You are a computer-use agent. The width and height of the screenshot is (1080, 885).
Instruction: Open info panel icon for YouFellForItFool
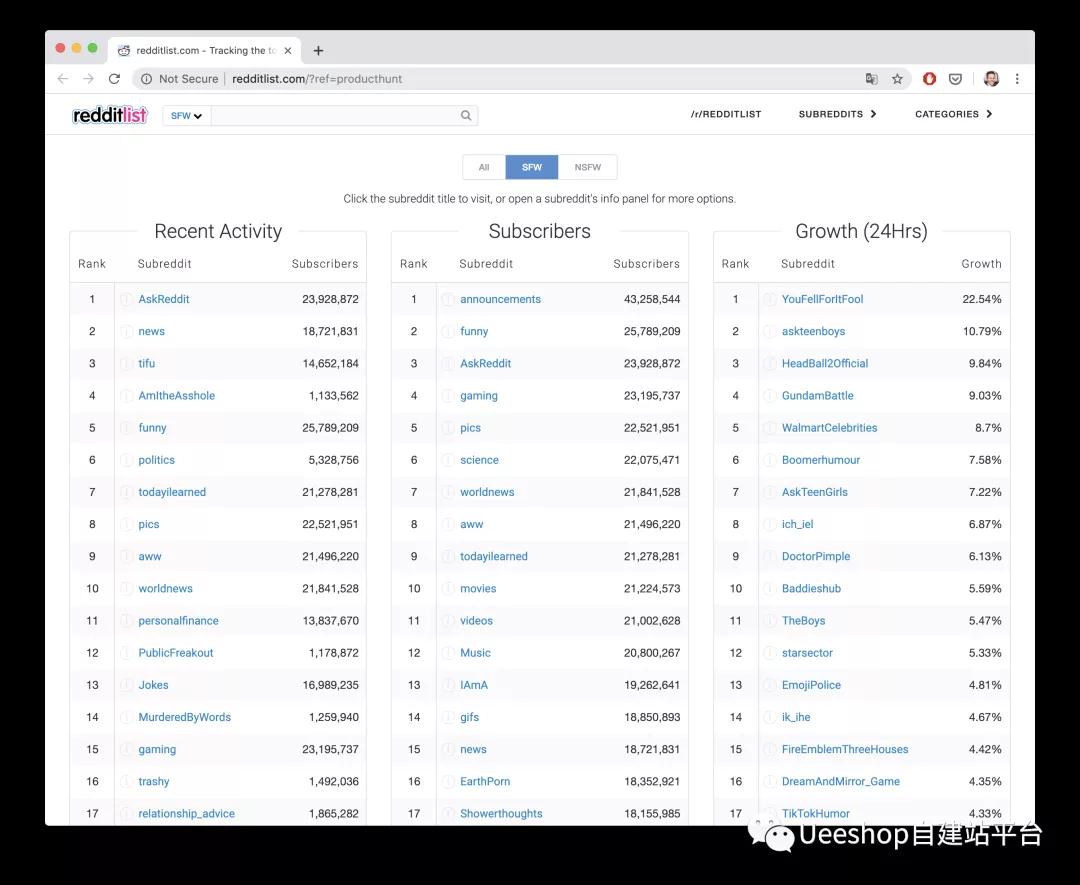coord(769,299)
